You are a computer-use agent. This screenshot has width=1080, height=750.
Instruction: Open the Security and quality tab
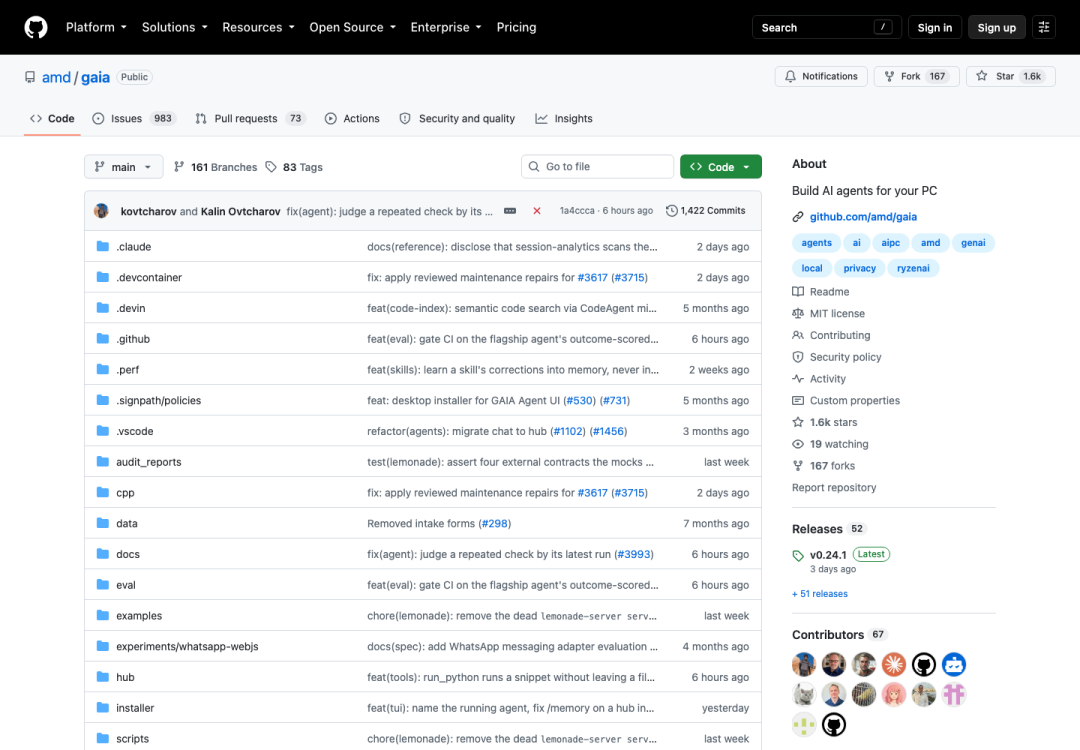(457, 118)
